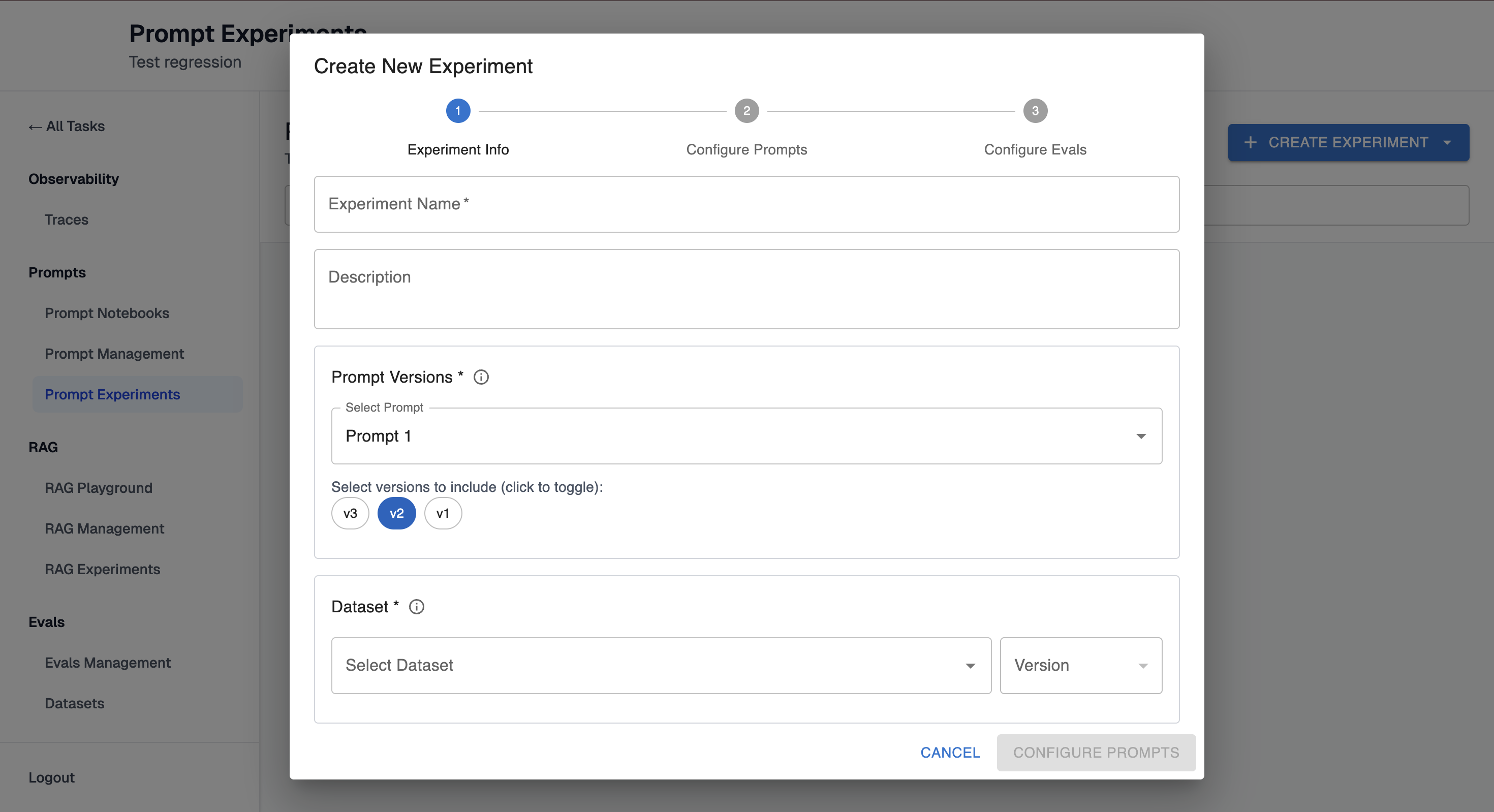This screenshot has height=812, width=1494.
Task: Click Logout in the sidebar
Action: click(x=51, y=777)
